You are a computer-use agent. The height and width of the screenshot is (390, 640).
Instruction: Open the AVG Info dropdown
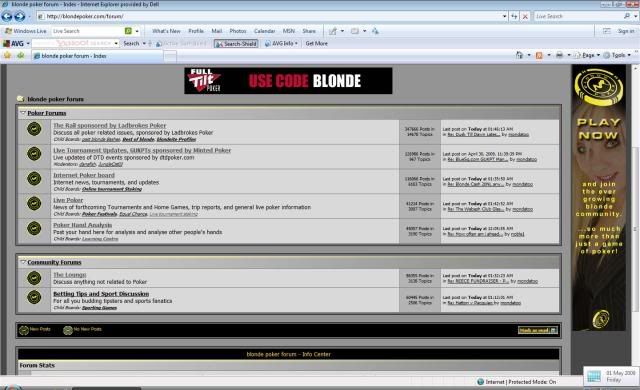pos(281,44)
